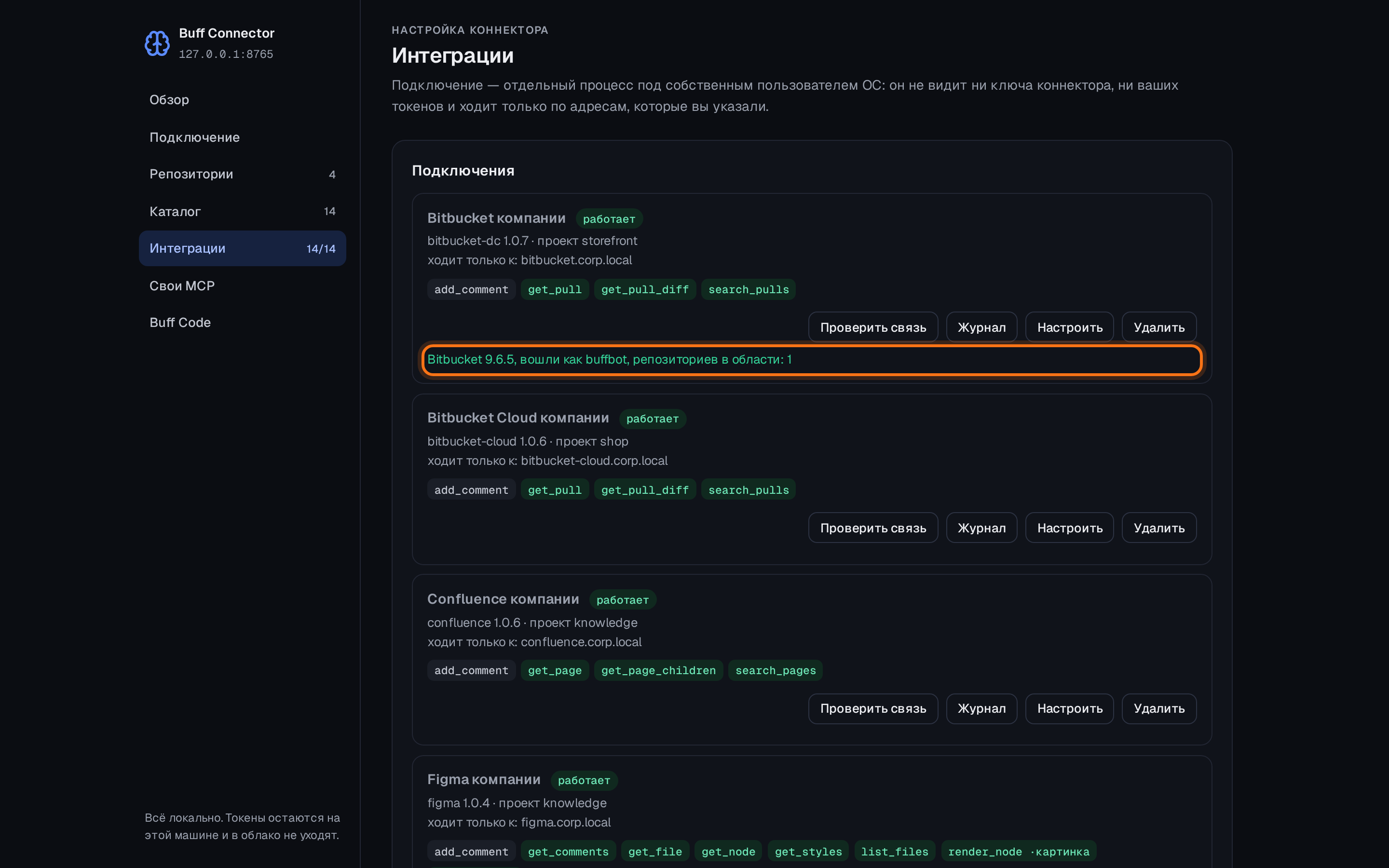Click Проверить связь for Confluence компании
The width and height of the screenshot is (1389, 868).
873,708
